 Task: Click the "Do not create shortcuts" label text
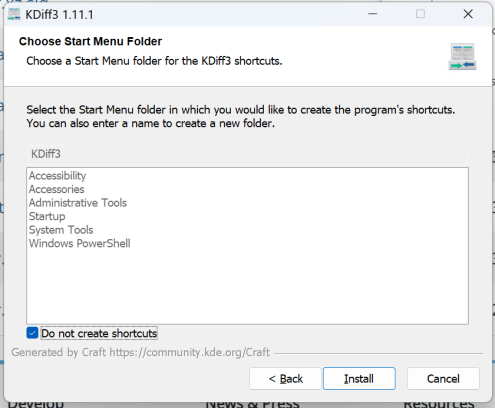(x=99, y=333)
